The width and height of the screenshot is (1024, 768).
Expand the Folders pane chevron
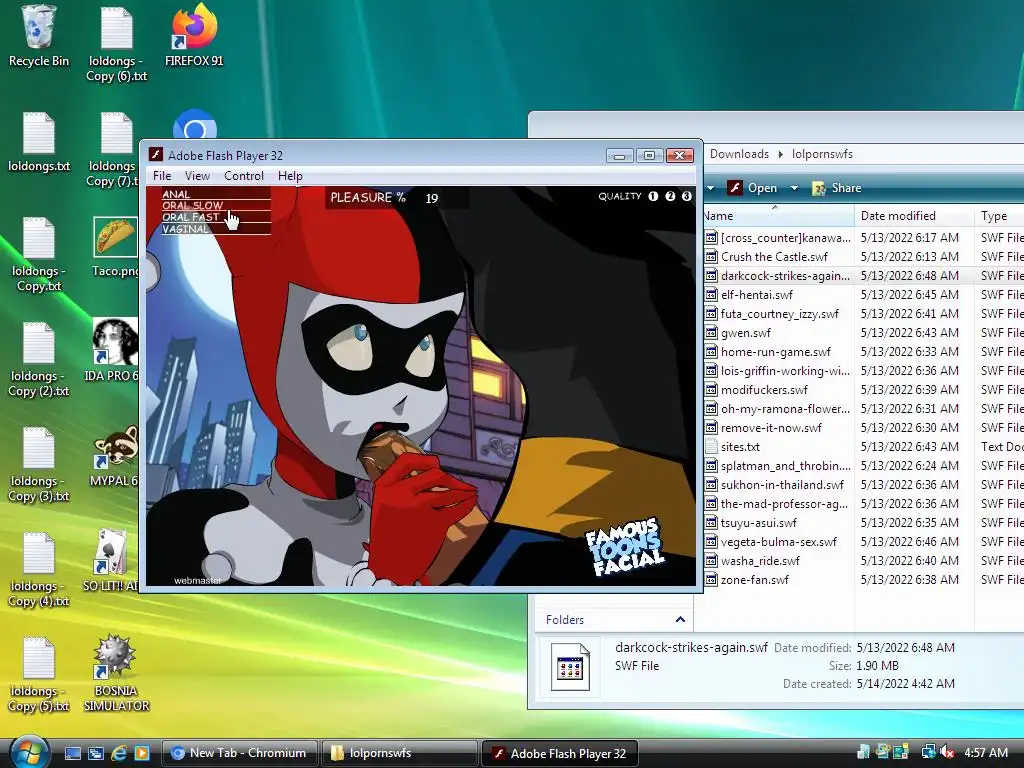click(x=680, y=619)
